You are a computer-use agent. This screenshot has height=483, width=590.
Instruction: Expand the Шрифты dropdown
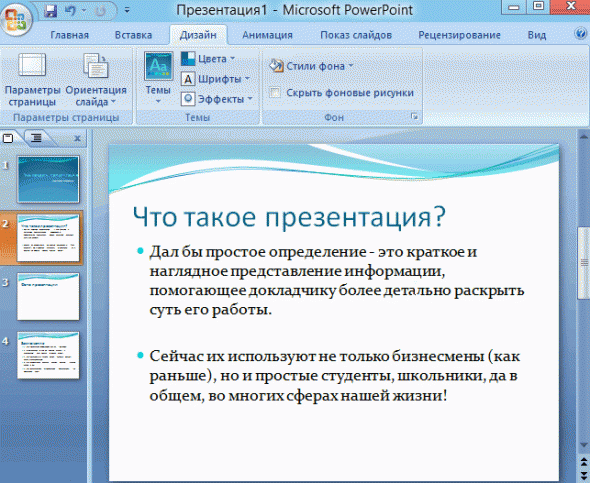(215, 79)
